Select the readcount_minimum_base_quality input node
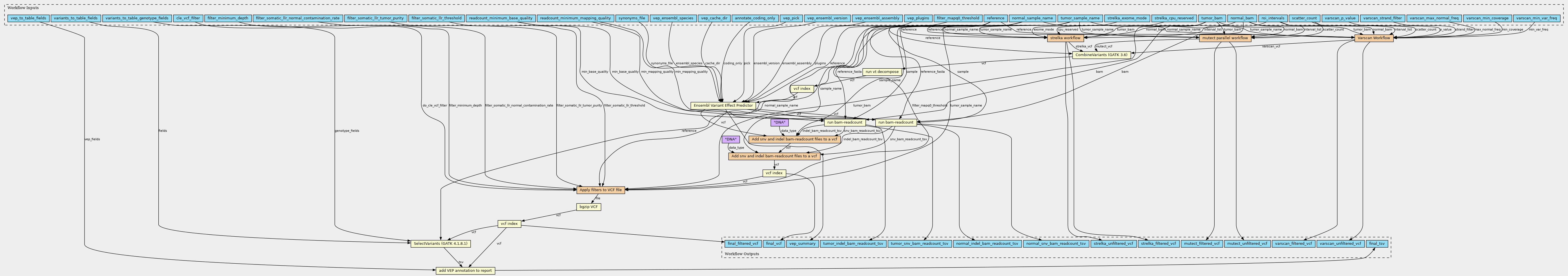This screenshot has height=276, width=1568. (501, 18)
